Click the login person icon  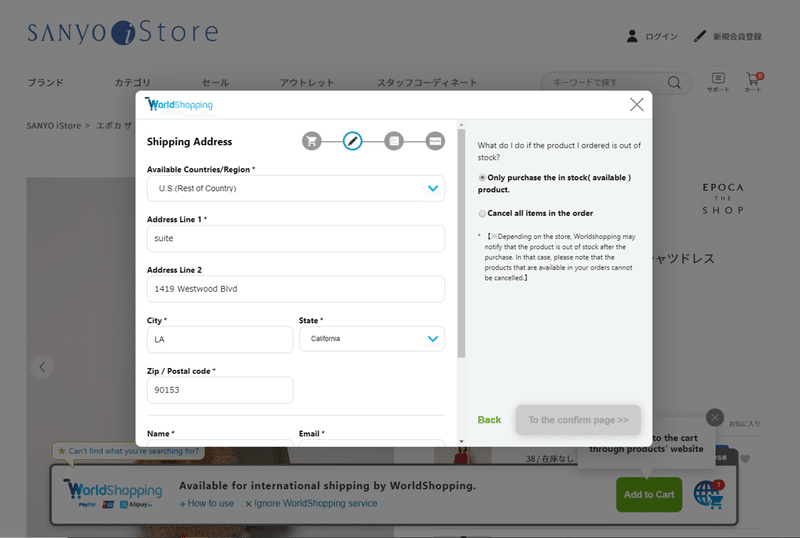coord(632,36)
